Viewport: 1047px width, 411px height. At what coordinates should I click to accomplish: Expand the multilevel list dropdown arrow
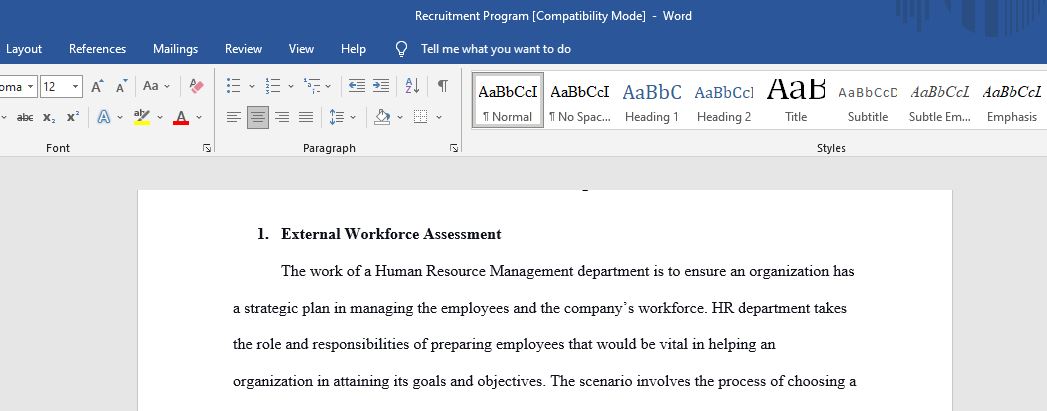pyautogui.click(x=328, y=86)
